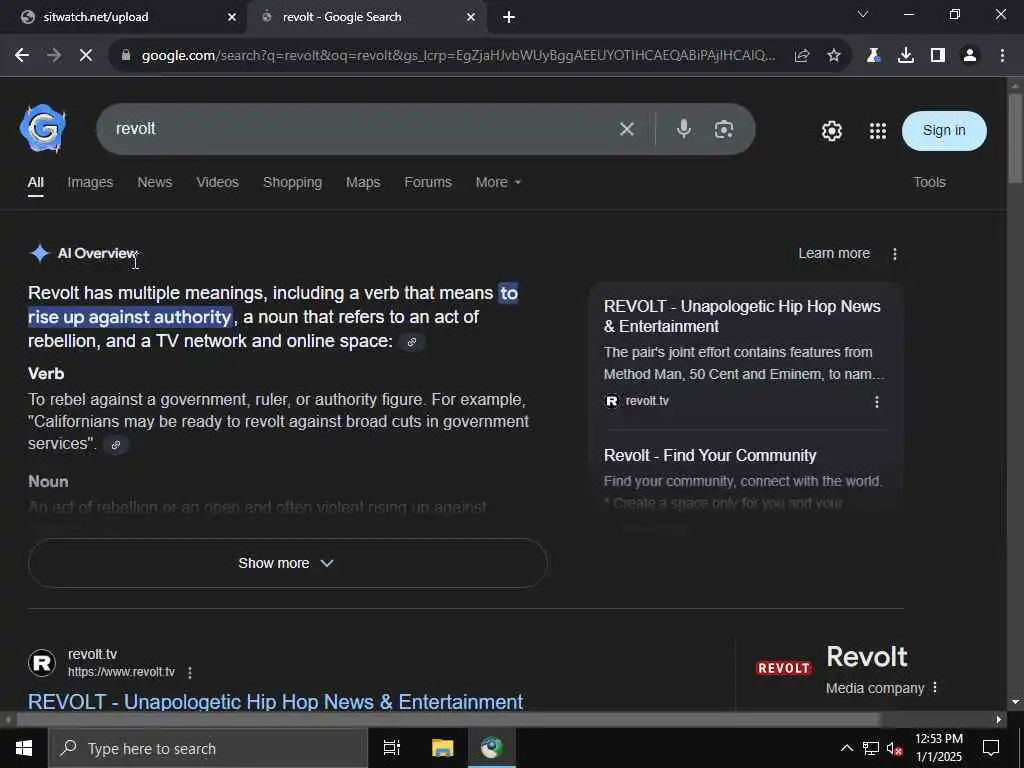Switch to Forums results
Image resolution: width=1024 pixels, height=768 pixels.
click(428, 182)
